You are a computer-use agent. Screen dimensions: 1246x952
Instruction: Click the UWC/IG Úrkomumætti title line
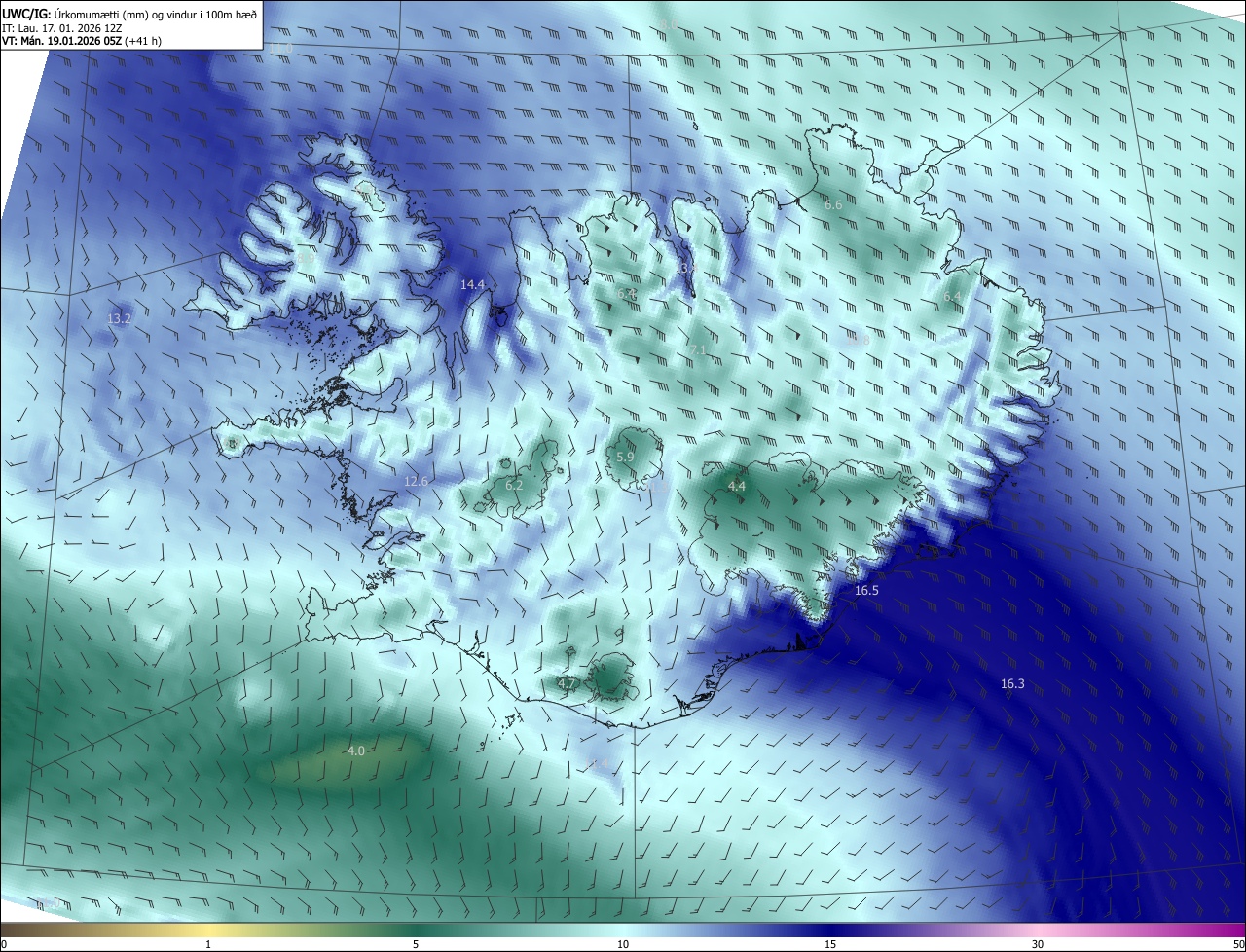[x=128, y=13]
